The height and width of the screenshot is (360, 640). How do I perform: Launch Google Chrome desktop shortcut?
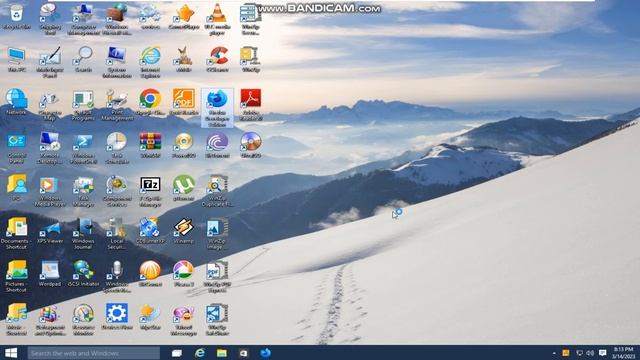pyautogui.click(x=150, y=102)
